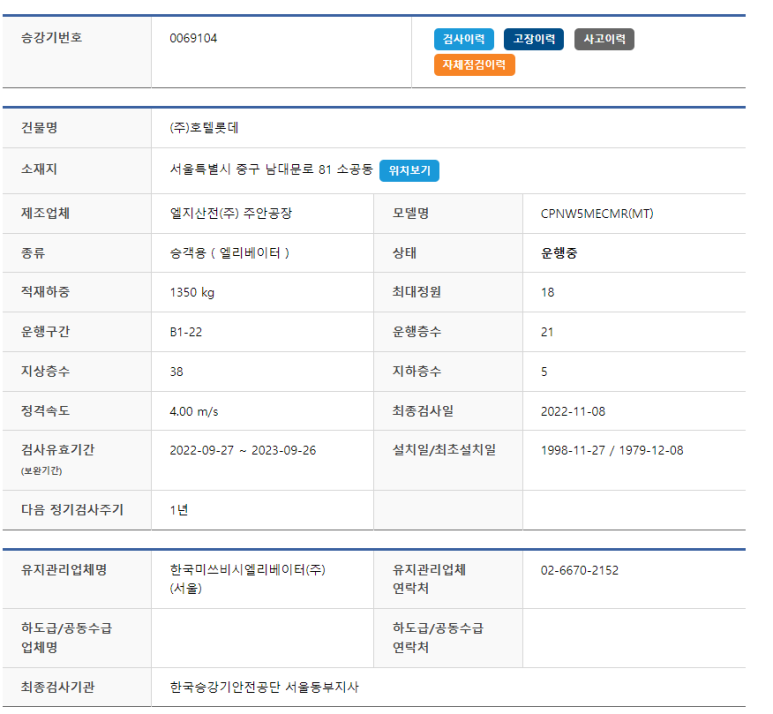Viewport: 773px width, 714px height.
Task: Click the 모델명 label
Action: 410,214
